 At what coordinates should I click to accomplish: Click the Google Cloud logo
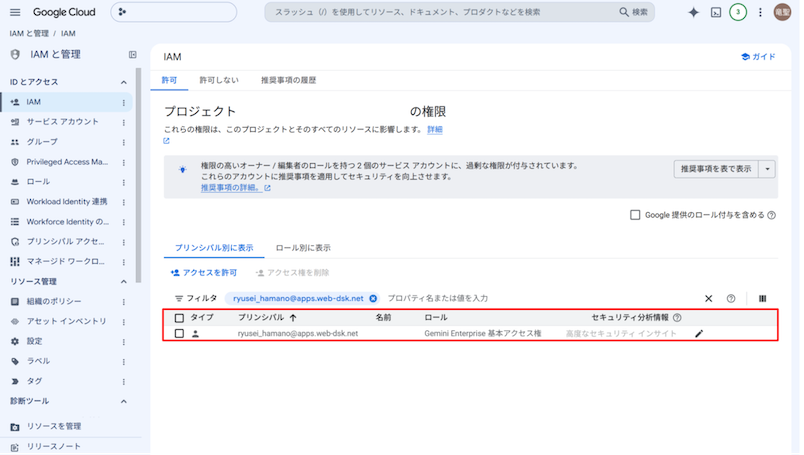(64, 12)
